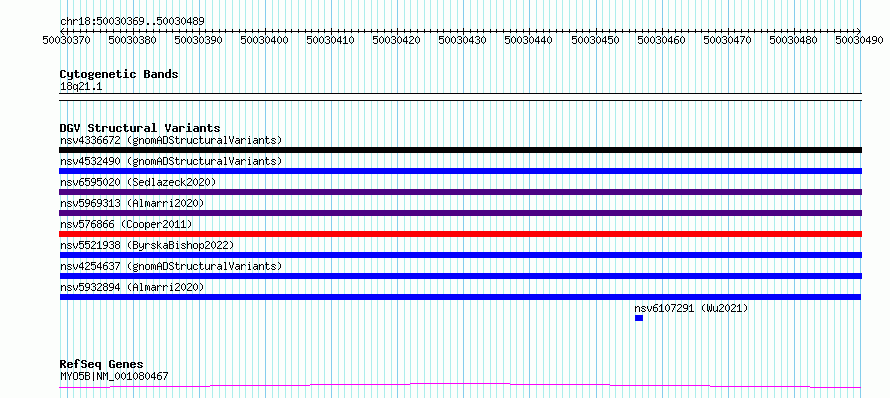Select nsv6107291 (Wu2021) label
The width and height of the screenshot is (890, 398).
tap(691, 308)
